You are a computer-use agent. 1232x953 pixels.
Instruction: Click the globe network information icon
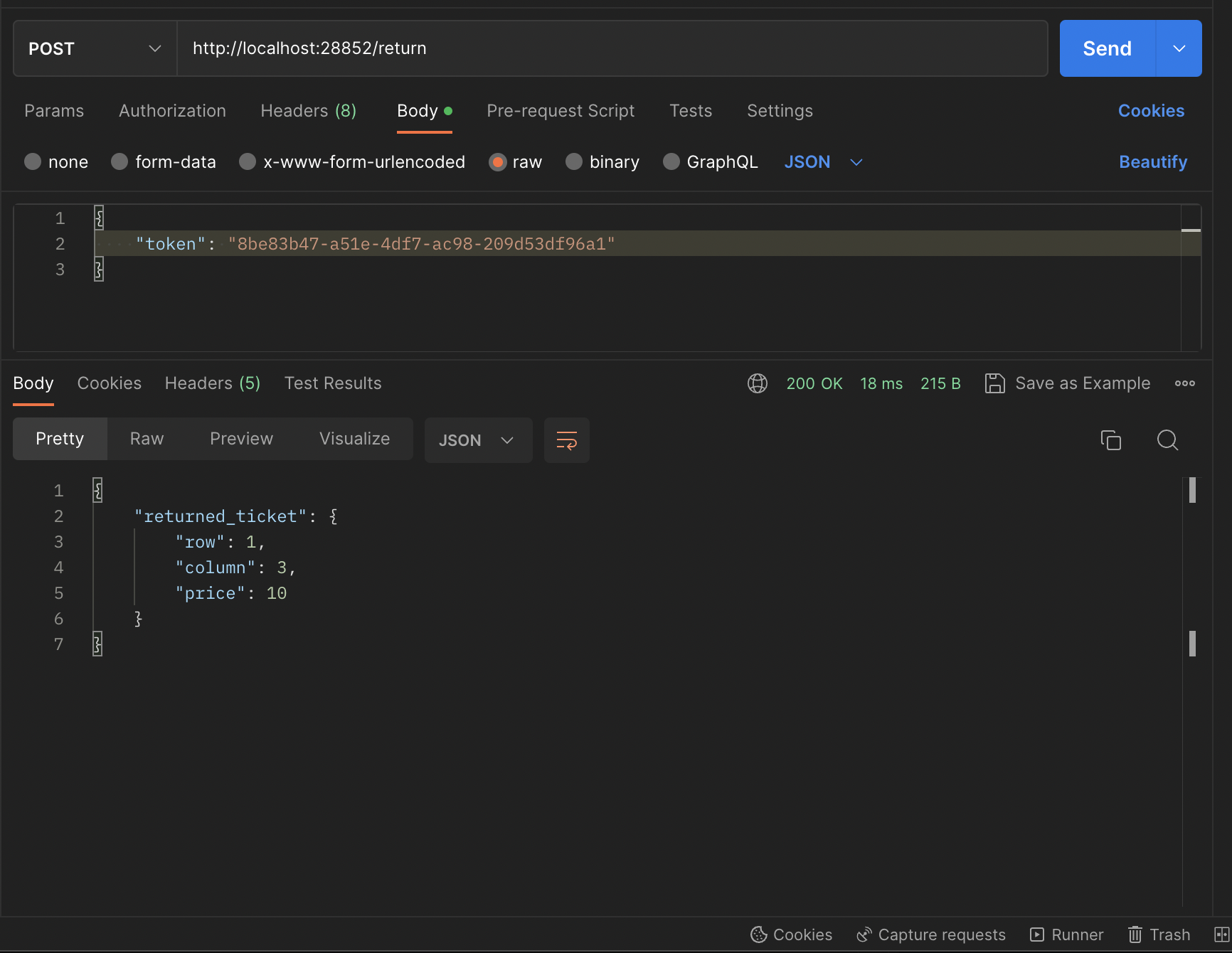(757, 383)
